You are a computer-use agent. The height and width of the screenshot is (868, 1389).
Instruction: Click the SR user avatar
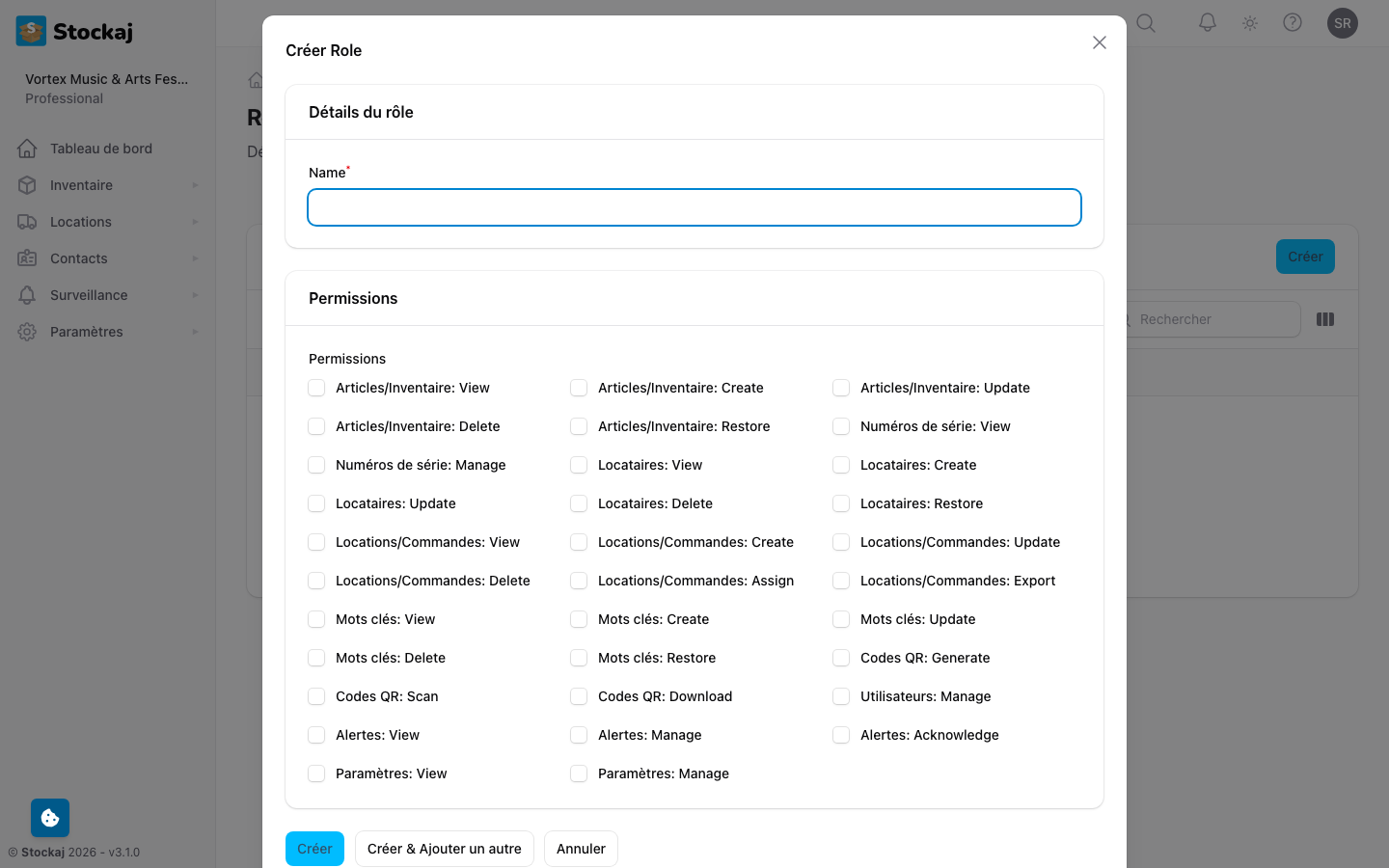(1343, 23)
